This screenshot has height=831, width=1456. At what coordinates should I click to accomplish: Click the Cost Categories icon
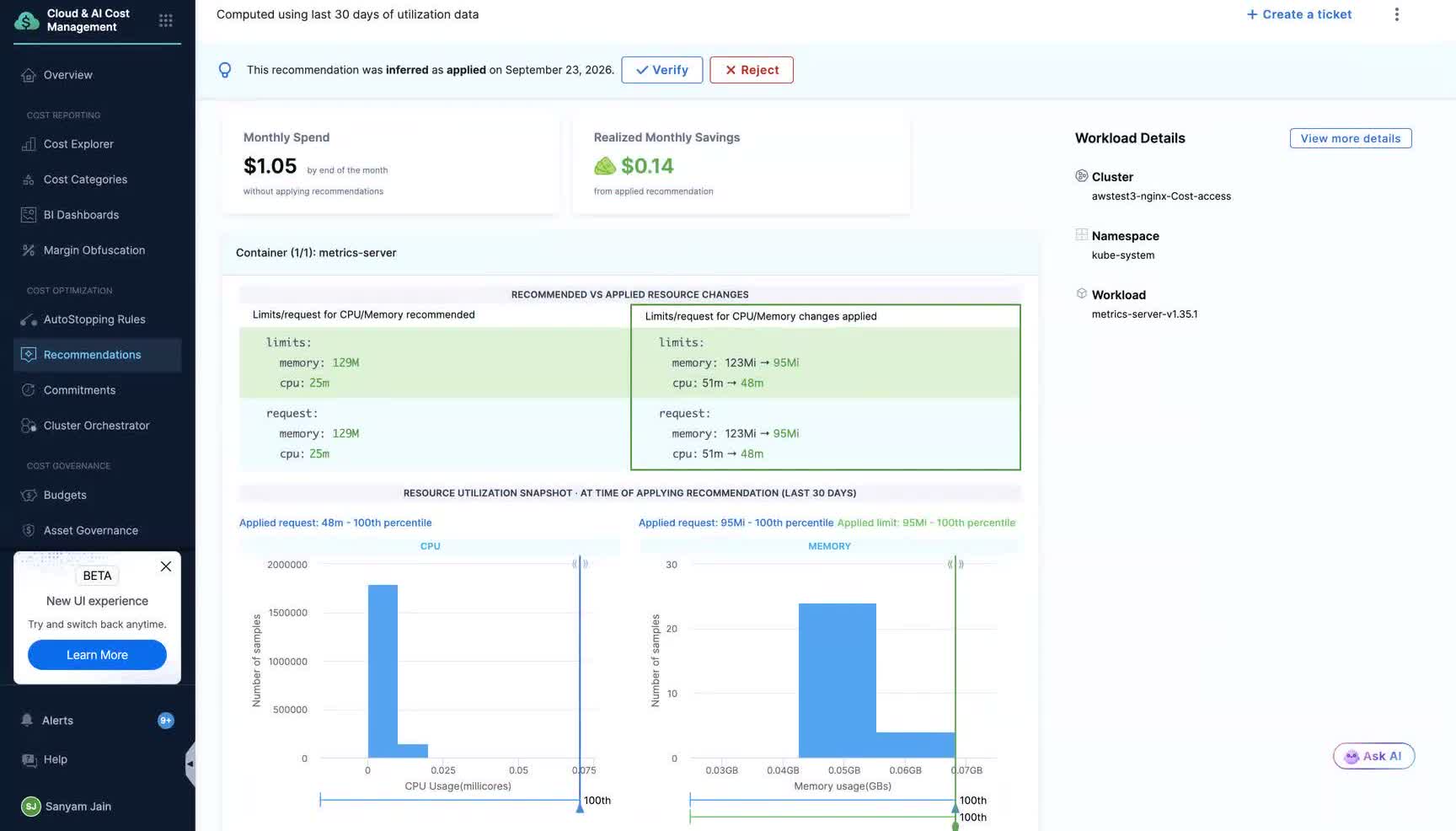[x=29, y=180]
